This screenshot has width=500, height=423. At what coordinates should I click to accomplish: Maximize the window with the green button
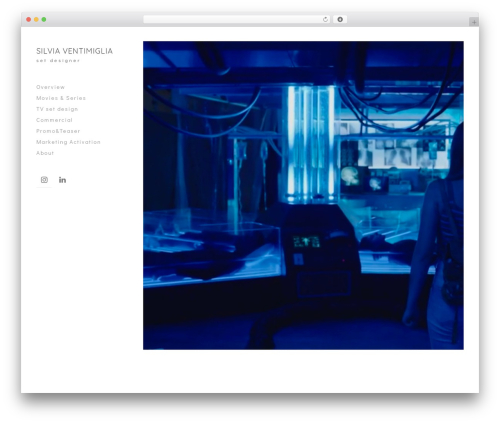point(44,20)
